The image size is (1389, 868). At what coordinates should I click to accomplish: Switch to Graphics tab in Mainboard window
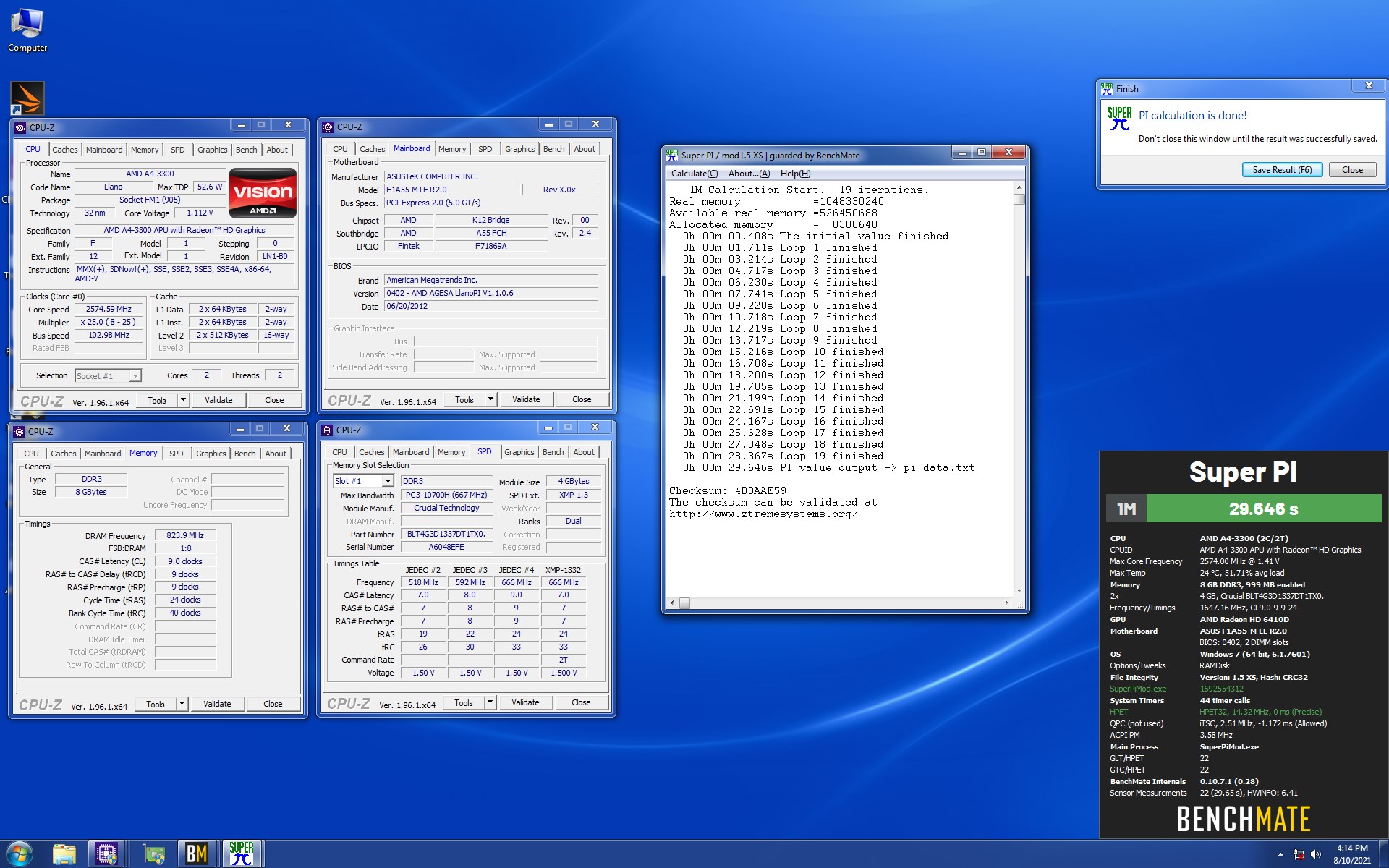pos(519,149)
